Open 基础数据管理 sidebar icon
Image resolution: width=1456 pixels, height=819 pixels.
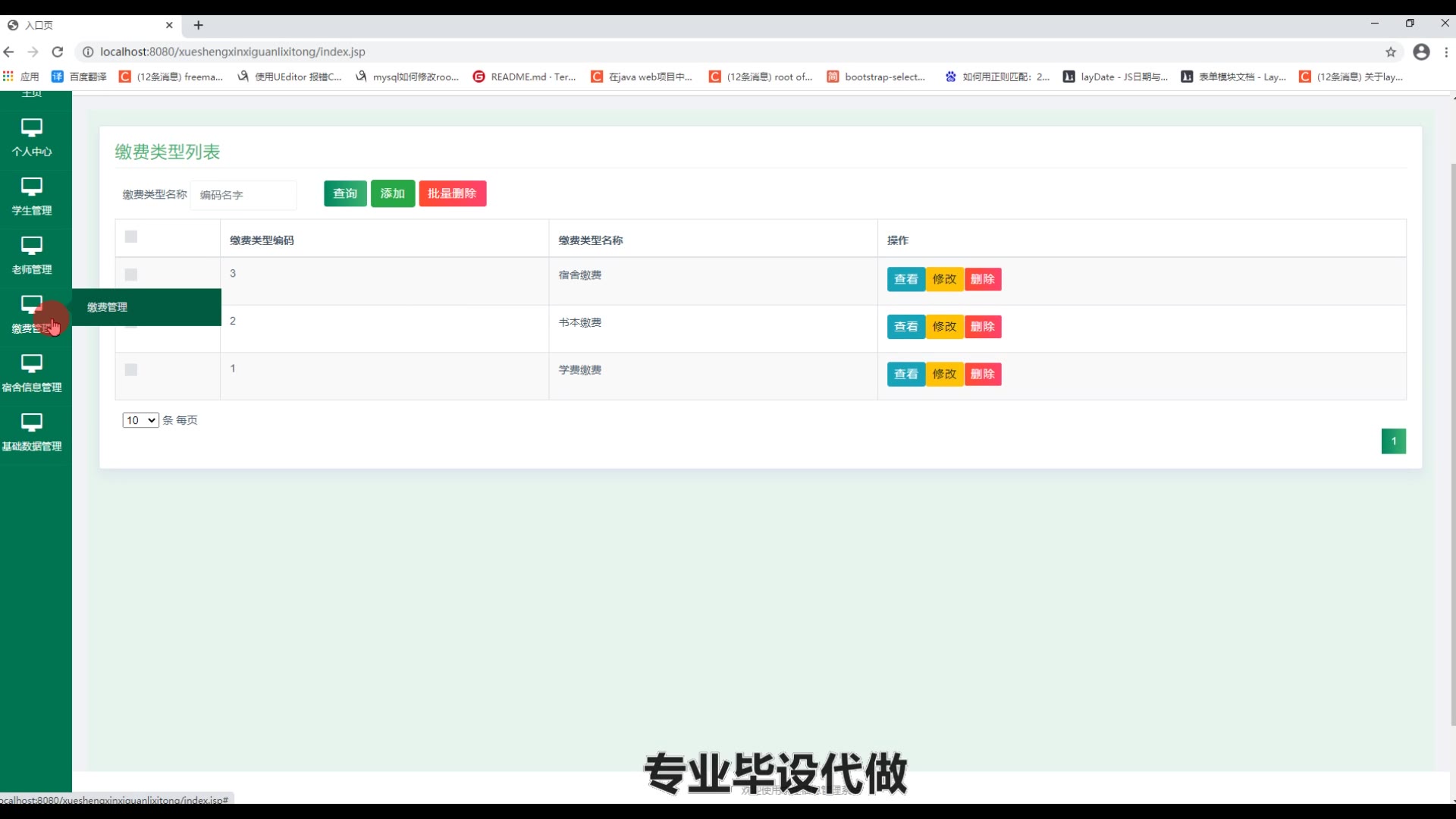pos(31,422)
